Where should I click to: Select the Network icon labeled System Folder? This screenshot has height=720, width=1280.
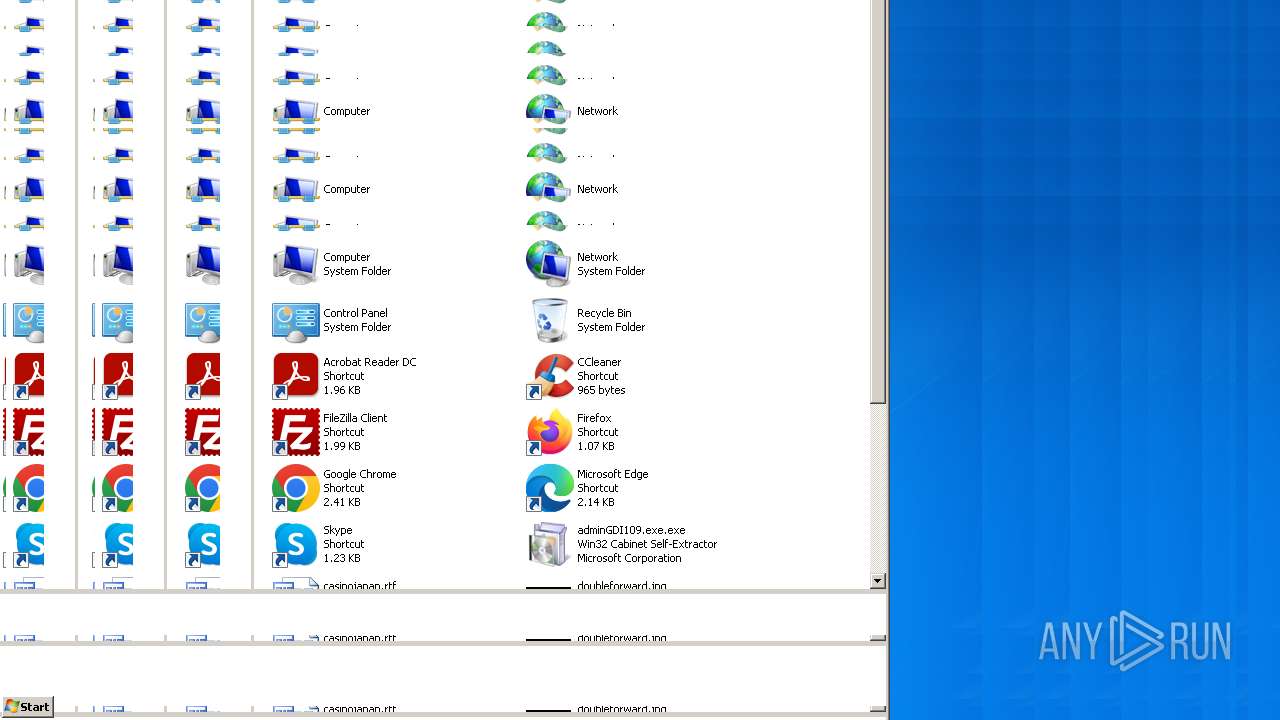tap(549, 264)
